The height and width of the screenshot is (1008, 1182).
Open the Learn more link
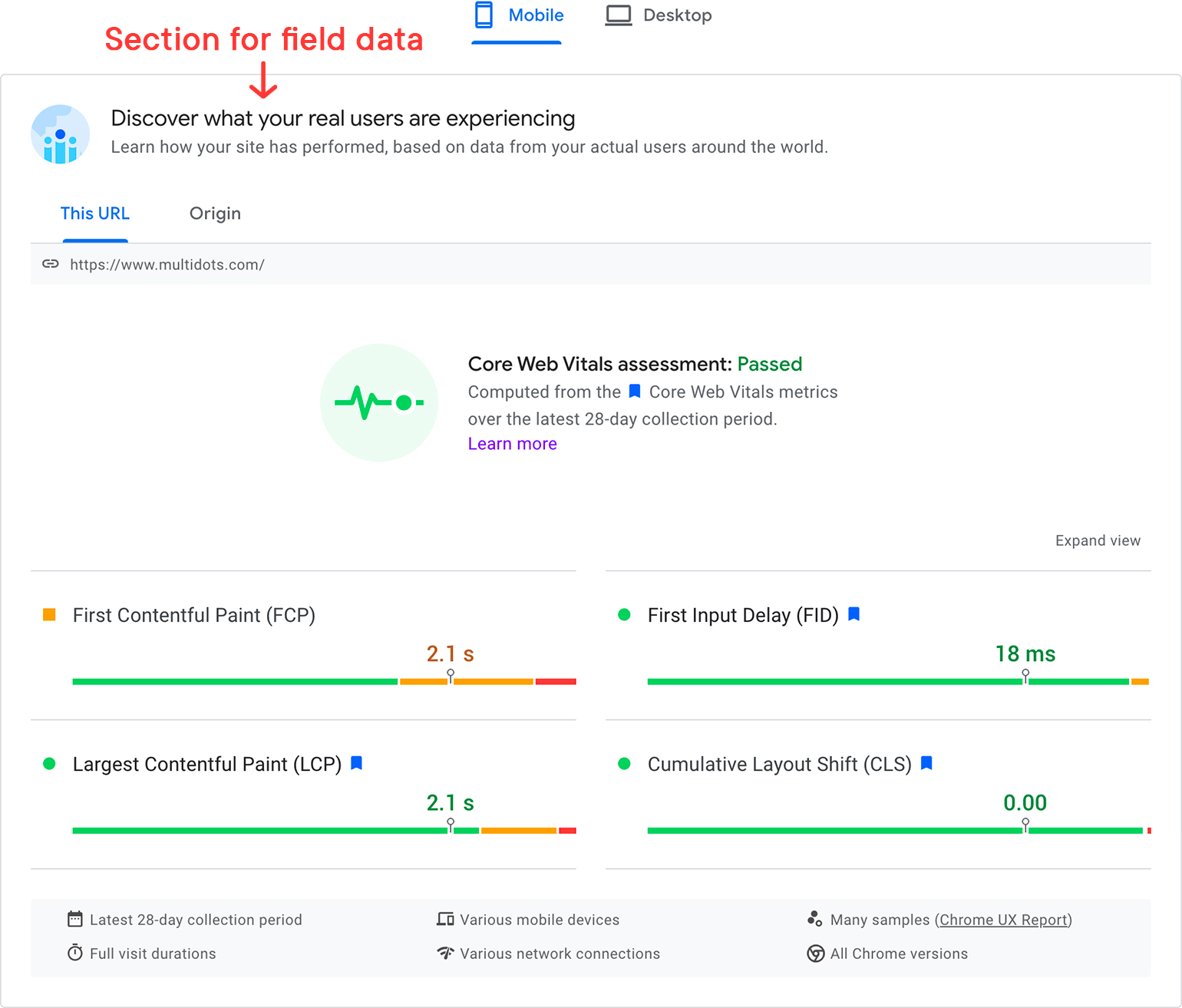[512, 444]
